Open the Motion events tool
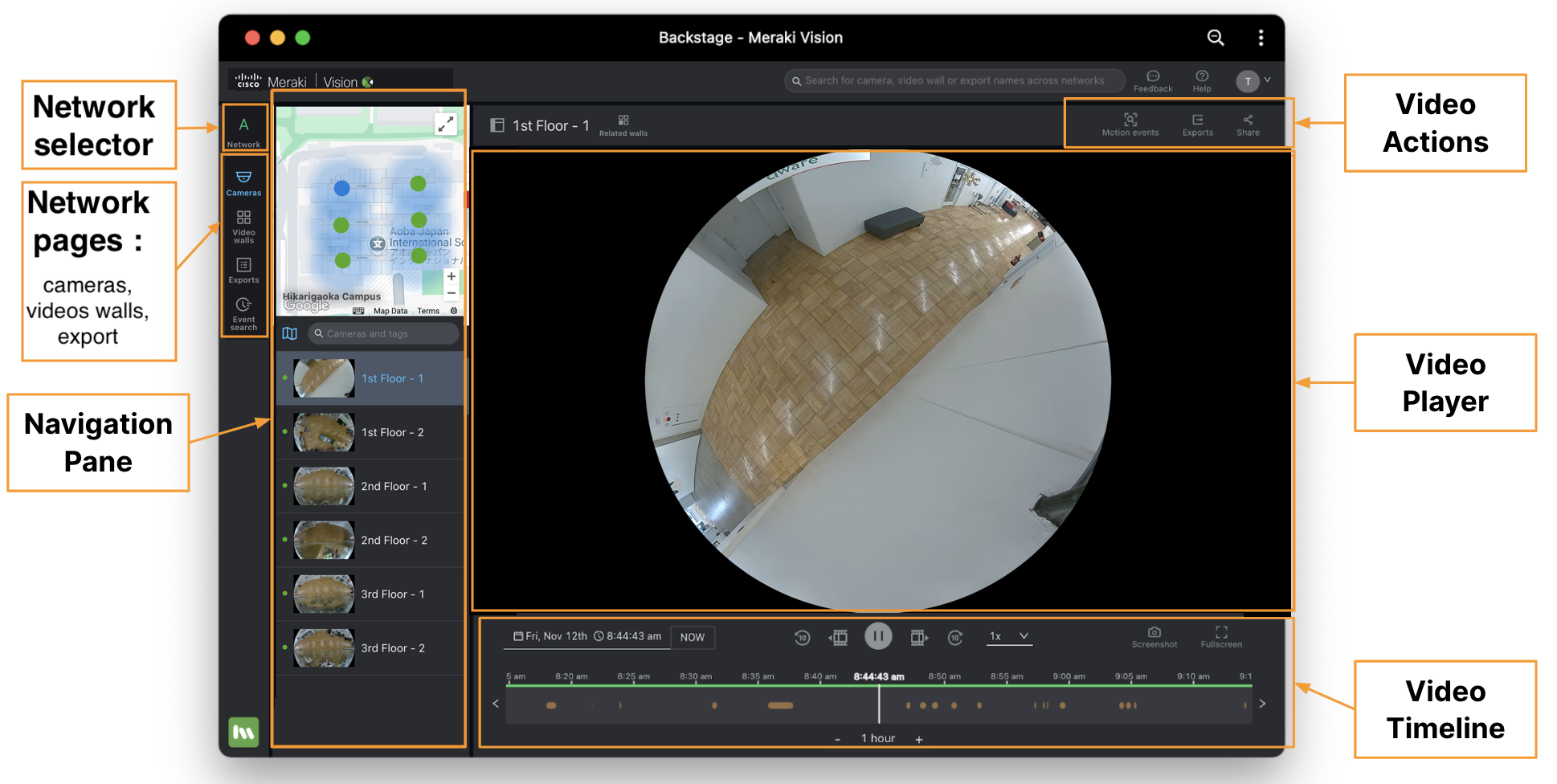This screenshot has height=784, width=1557. click(1130, 125)
